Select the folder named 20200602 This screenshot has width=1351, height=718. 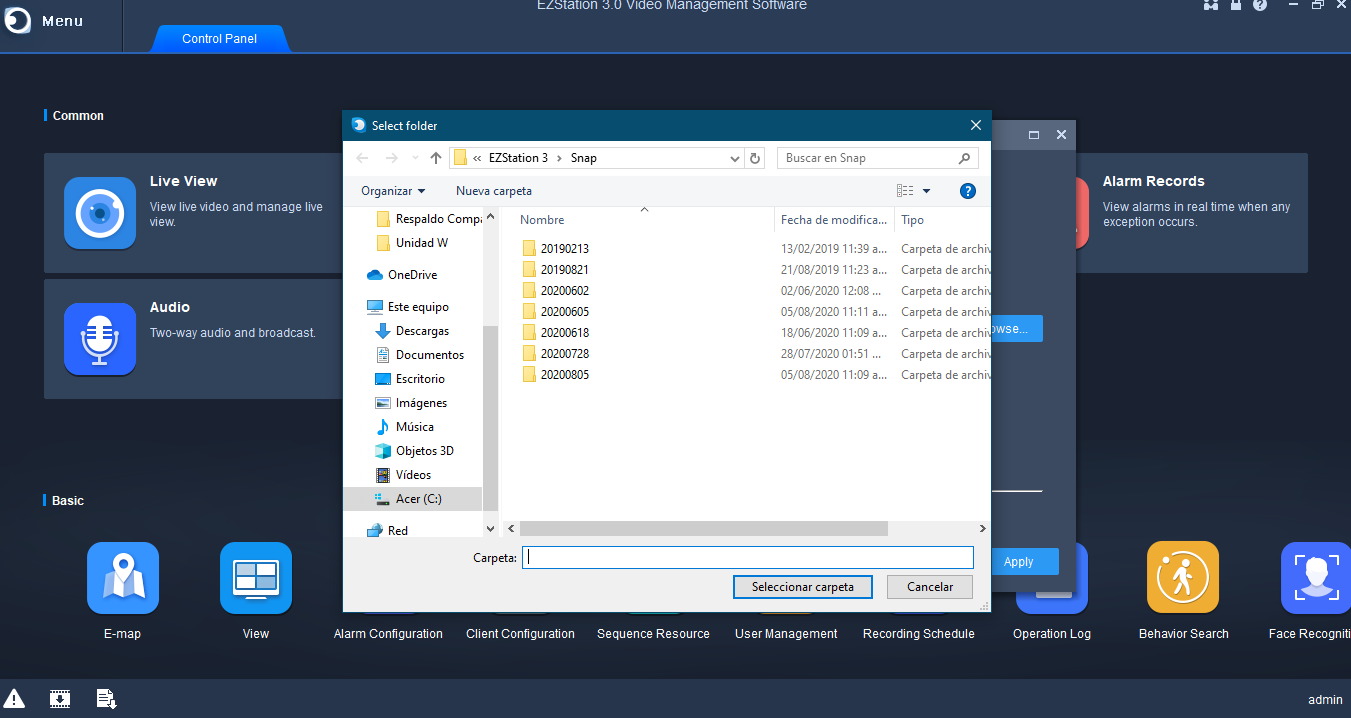tap(565, 291)
